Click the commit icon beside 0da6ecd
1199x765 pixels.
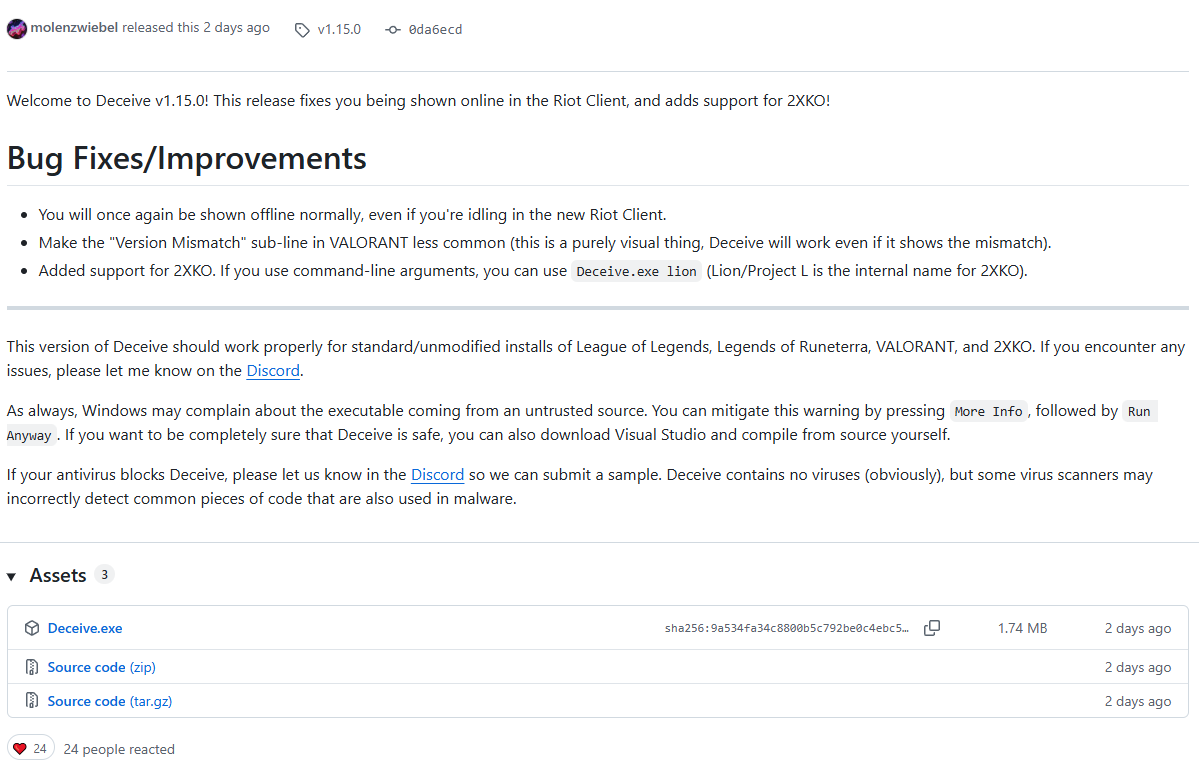click(392, 30)
